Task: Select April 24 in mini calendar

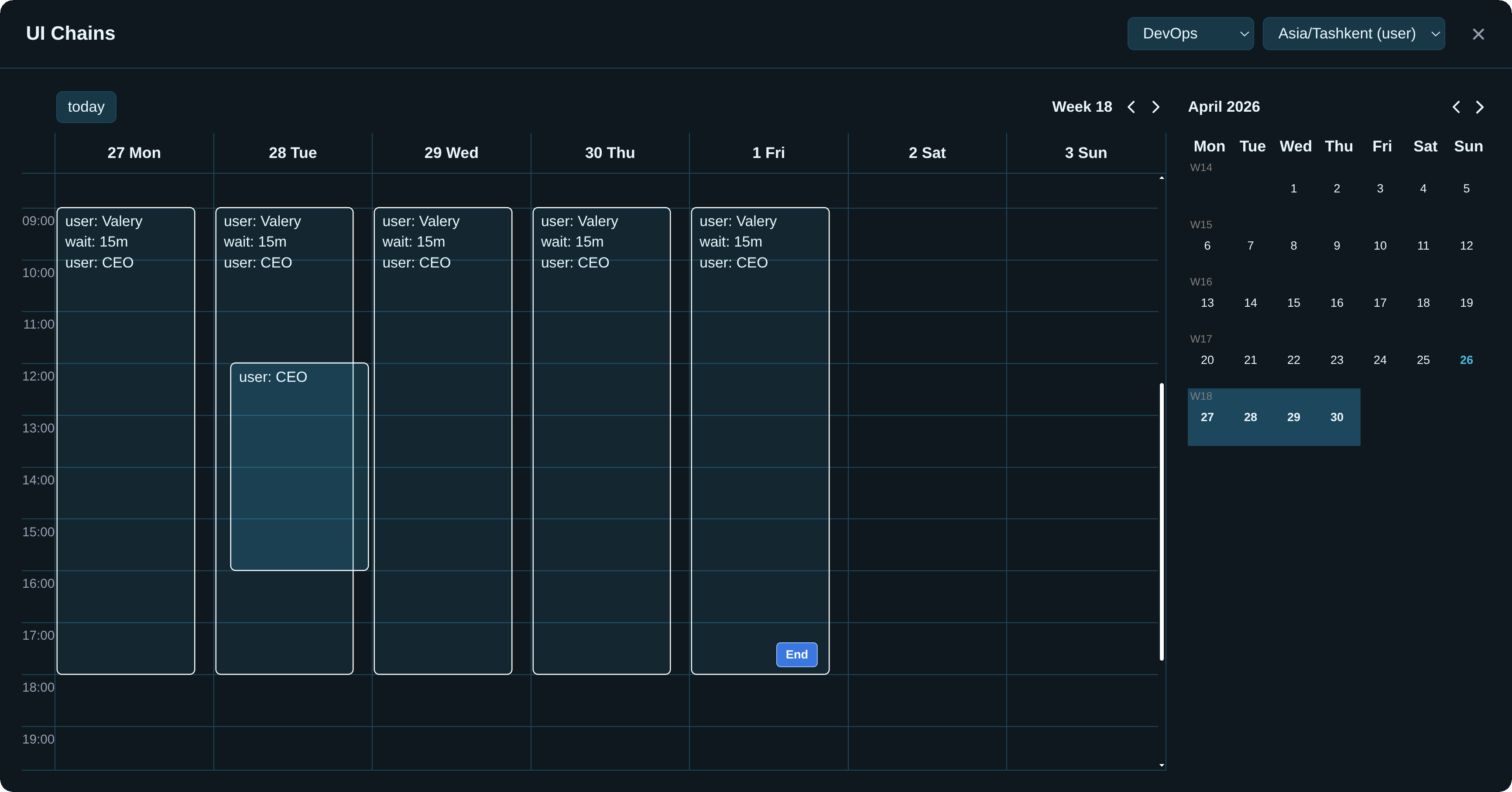Action: (x=1380, y=360)
